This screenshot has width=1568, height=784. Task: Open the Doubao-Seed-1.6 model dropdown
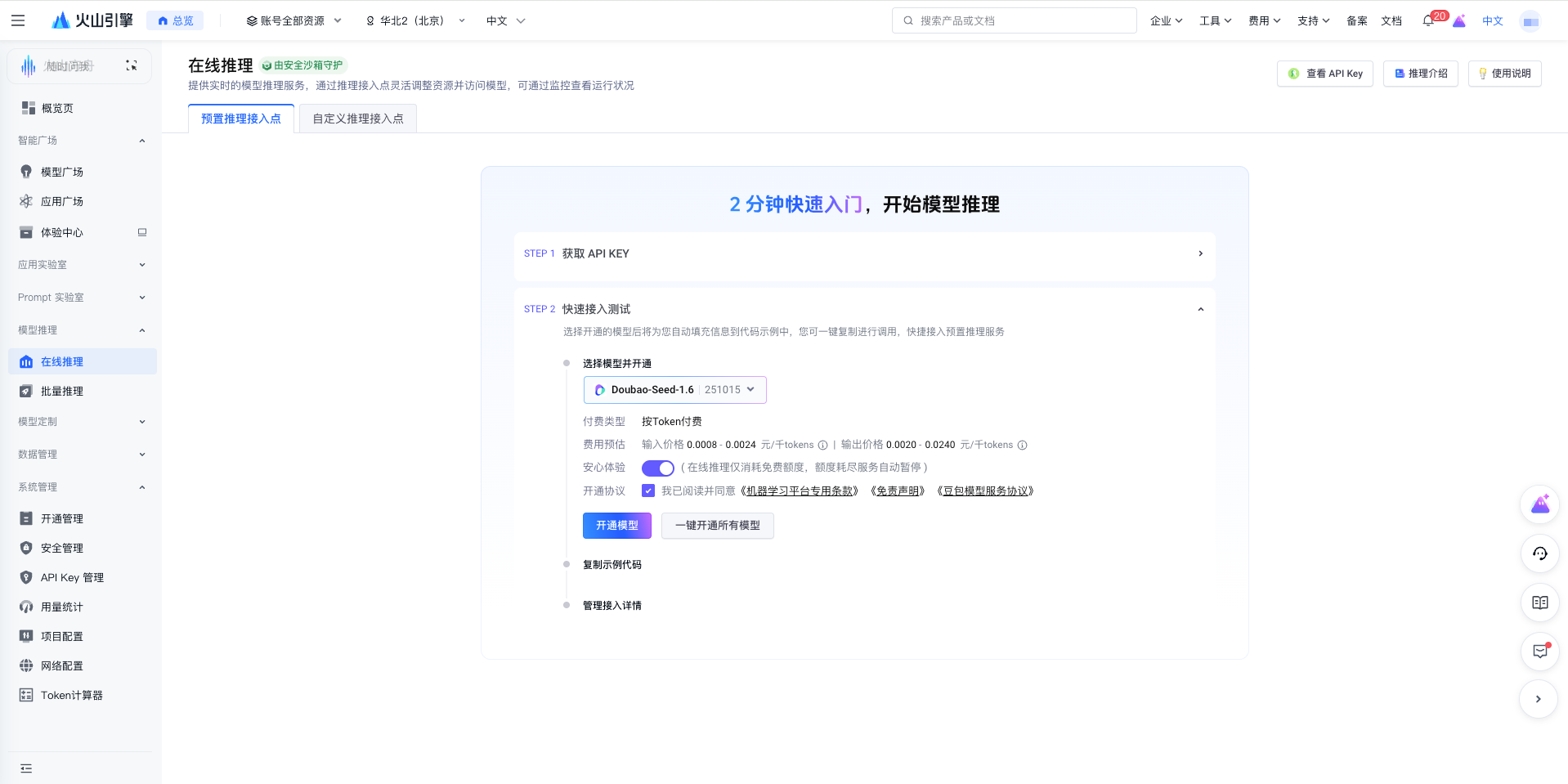[674, 390]
